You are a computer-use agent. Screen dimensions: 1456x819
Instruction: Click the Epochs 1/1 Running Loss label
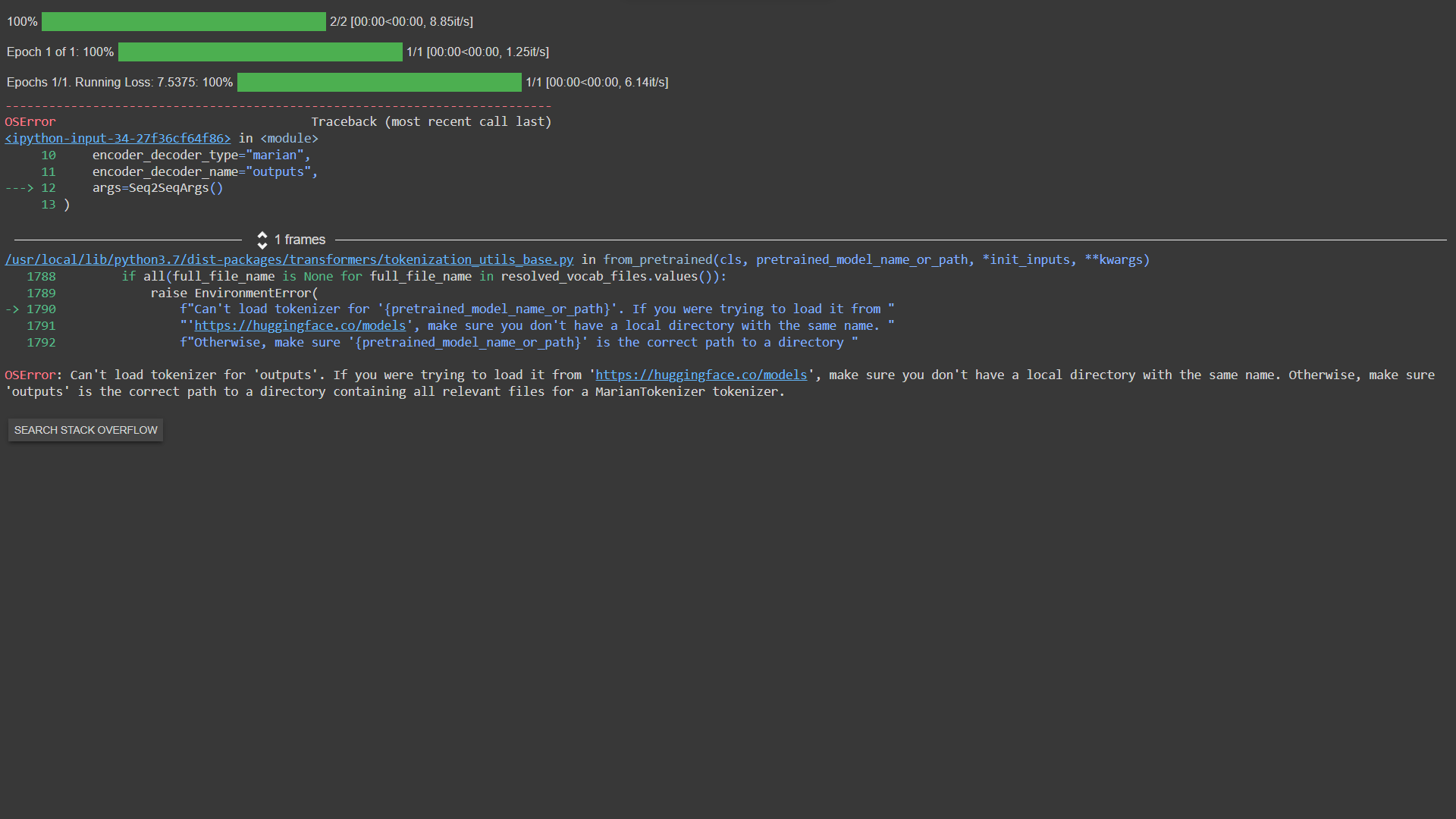[118, 82]
